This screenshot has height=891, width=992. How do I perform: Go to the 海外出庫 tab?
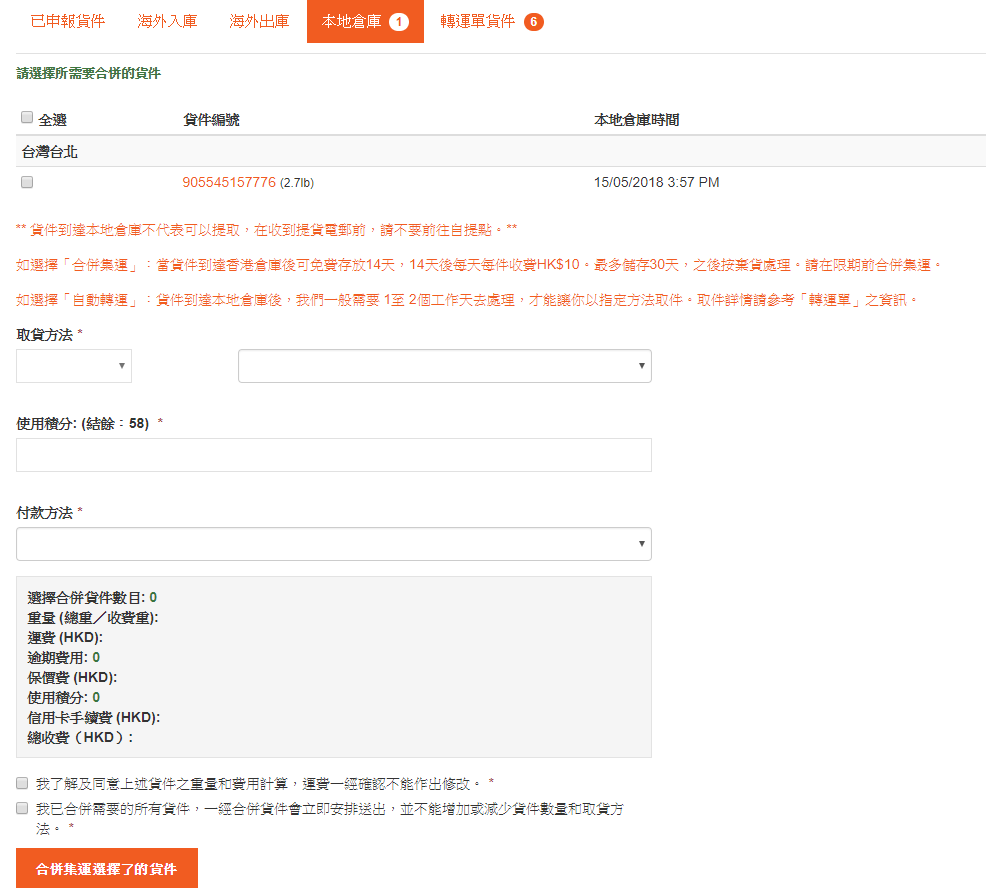(x=259, y=21)
